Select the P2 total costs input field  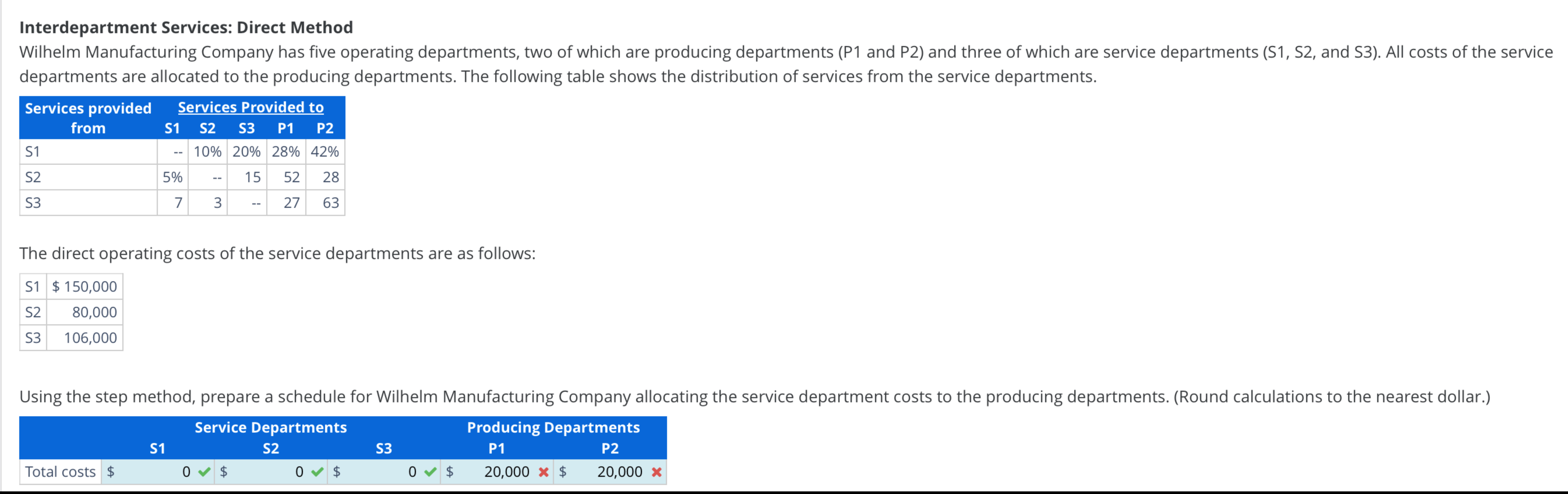[x=612, y=472]
